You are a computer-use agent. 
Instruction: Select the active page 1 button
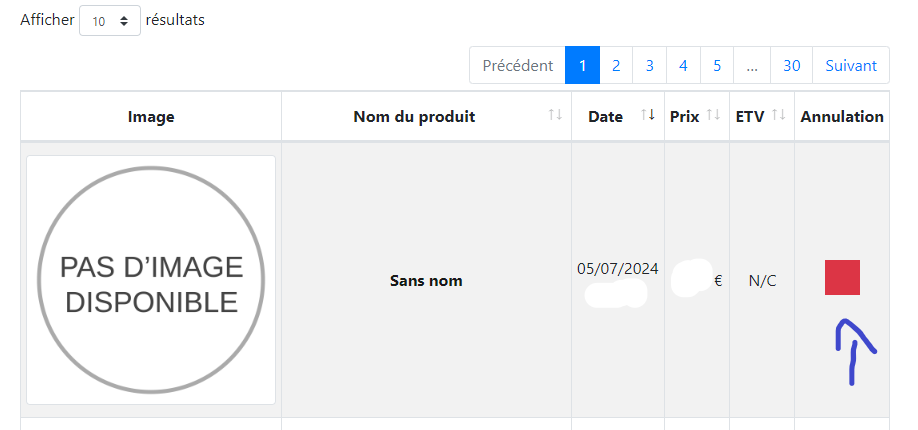(582, 66)
